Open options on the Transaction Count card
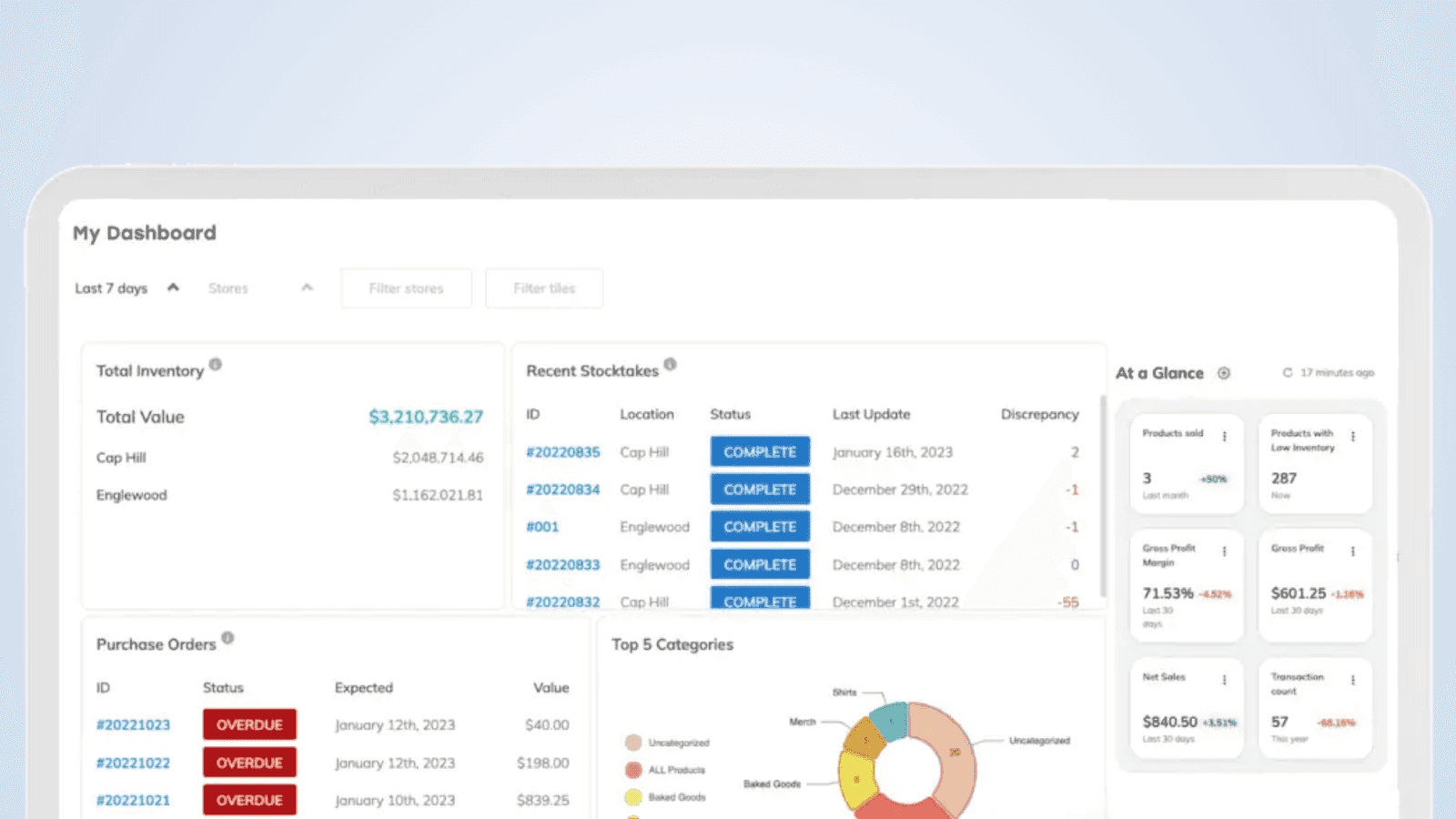 tap(1354, 680)
